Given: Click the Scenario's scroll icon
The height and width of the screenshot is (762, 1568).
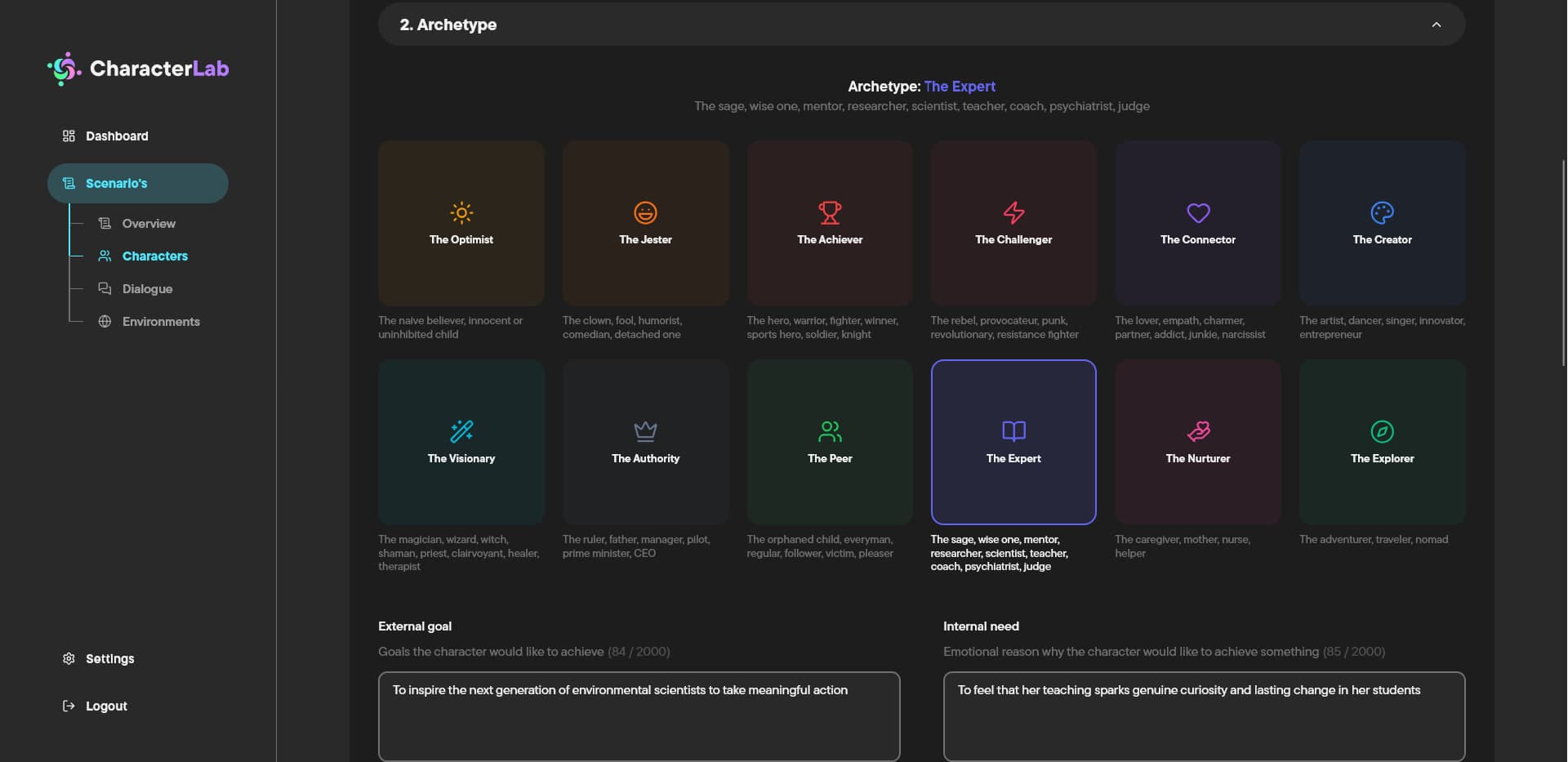Looking at the screenshot, I should (69, 183).
